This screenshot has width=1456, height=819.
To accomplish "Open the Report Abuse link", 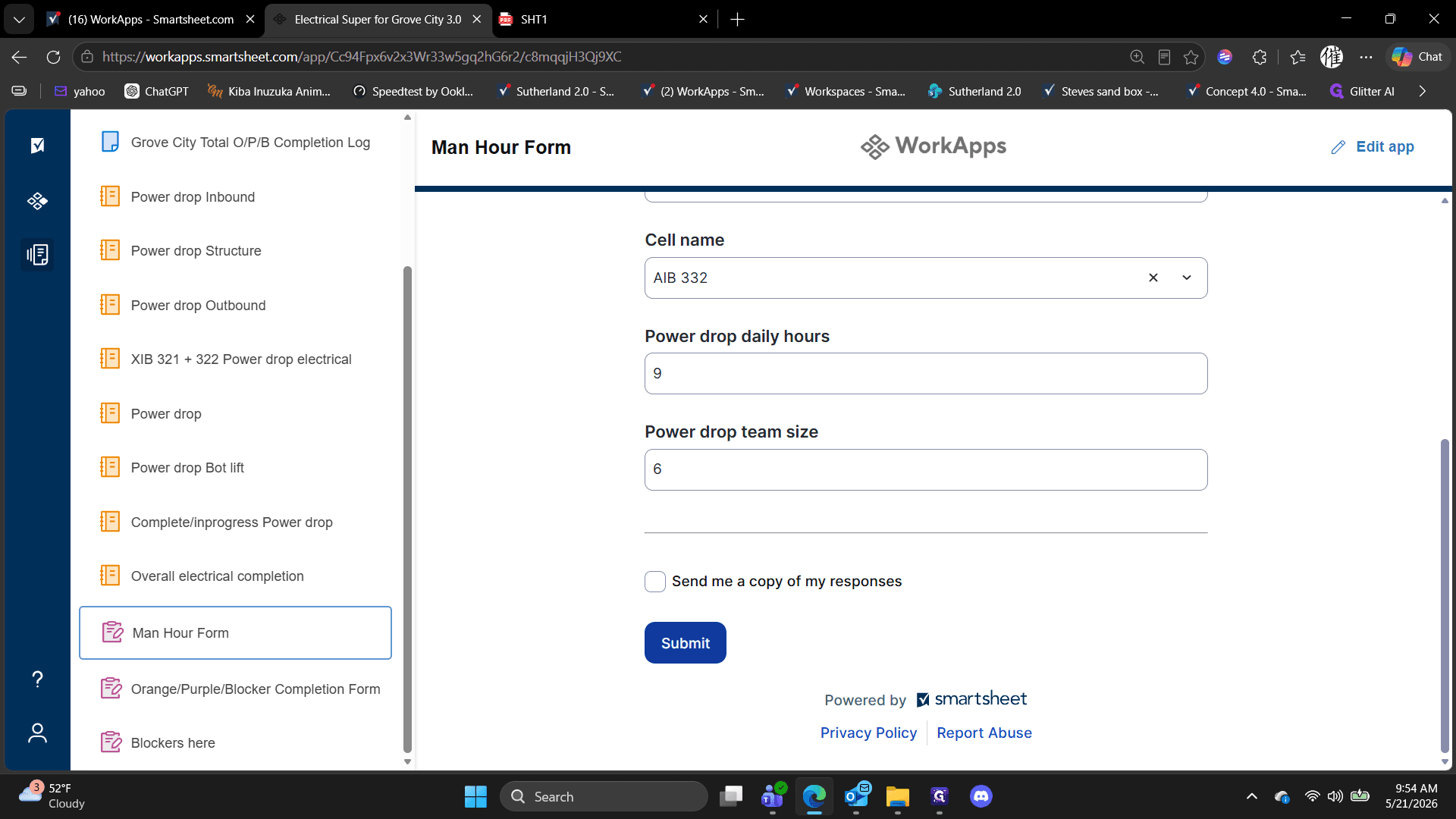I will [984, 733].
